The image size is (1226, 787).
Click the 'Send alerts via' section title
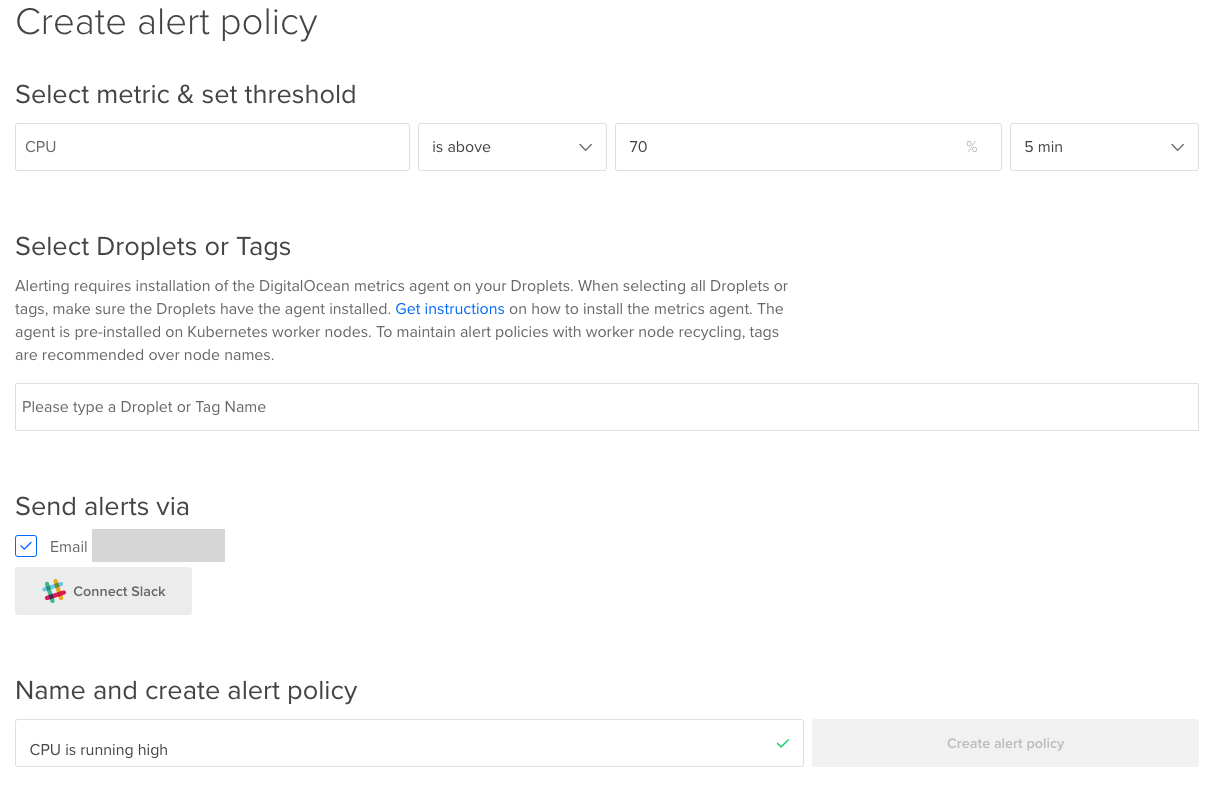(x=102, y=506)
